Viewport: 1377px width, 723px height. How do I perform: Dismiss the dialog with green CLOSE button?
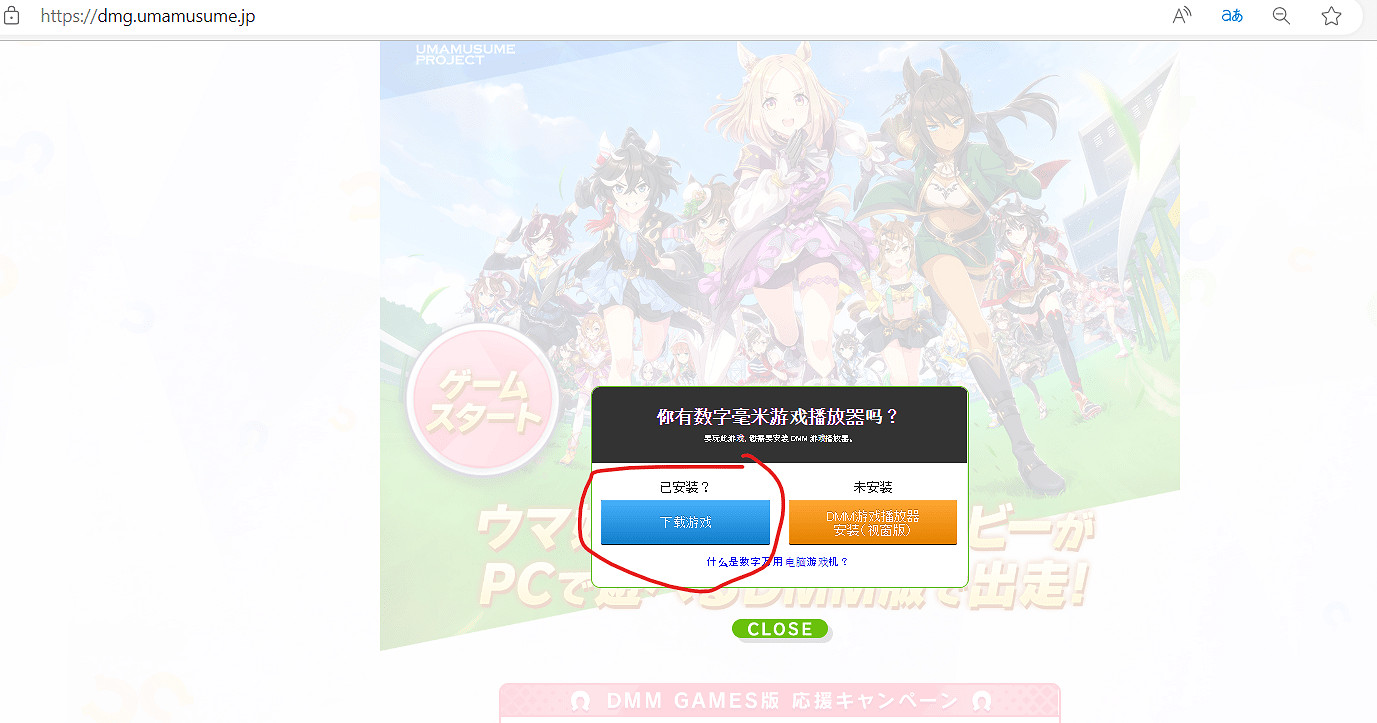780,629
